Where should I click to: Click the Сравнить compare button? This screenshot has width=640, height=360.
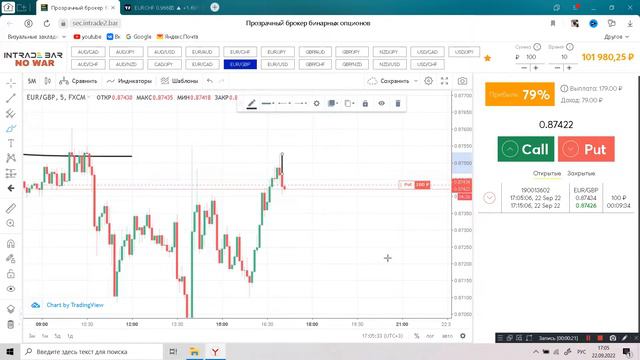coord(78,81)
